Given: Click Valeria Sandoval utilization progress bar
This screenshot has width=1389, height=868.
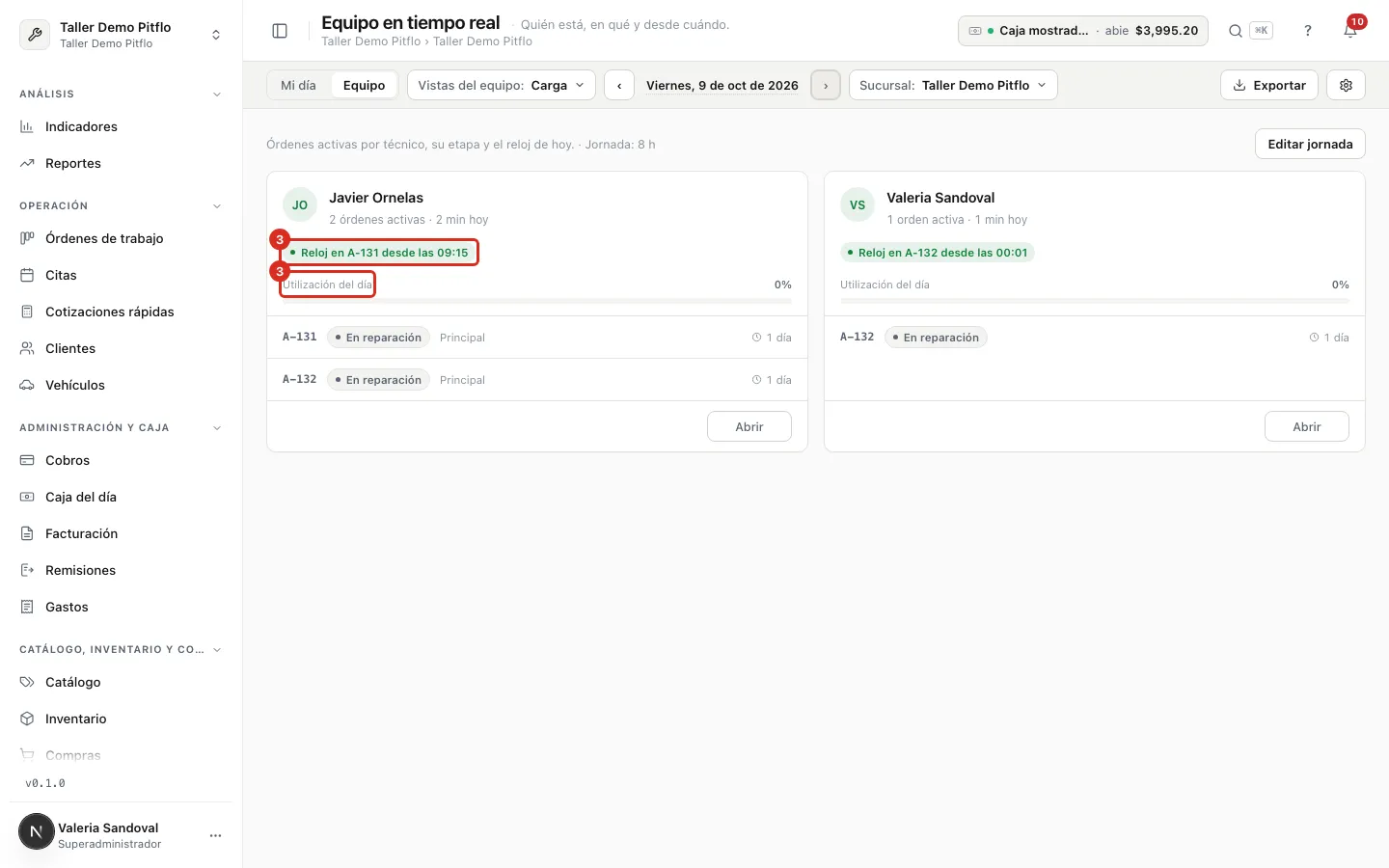Looking at the screenshot, I should coord(1095,302).
